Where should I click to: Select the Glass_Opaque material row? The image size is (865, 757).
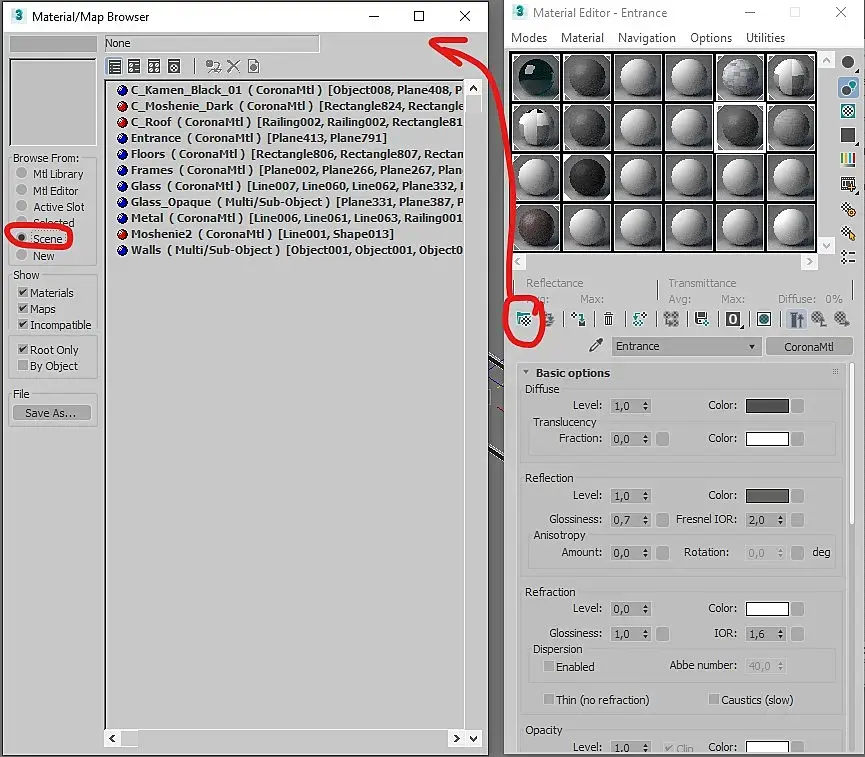point(289,202)
